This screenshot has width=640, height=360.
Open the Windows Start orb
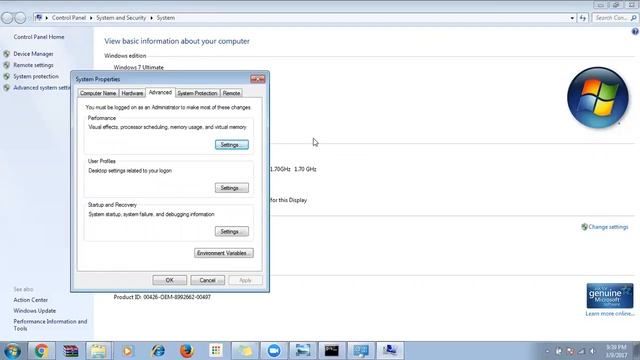(x=12, y=351)
